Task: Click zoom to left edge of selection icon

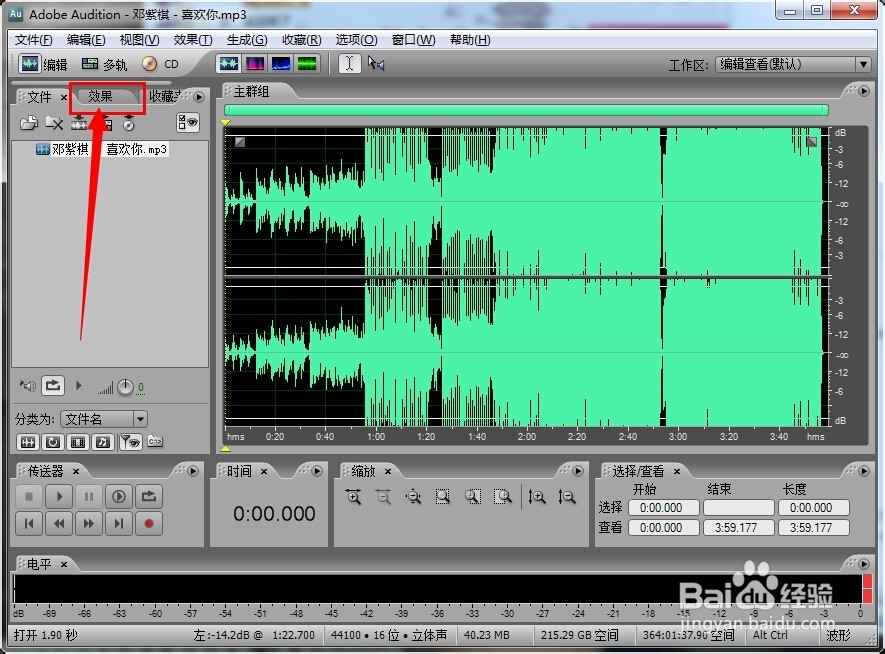Action: click(x=473, y=497)
